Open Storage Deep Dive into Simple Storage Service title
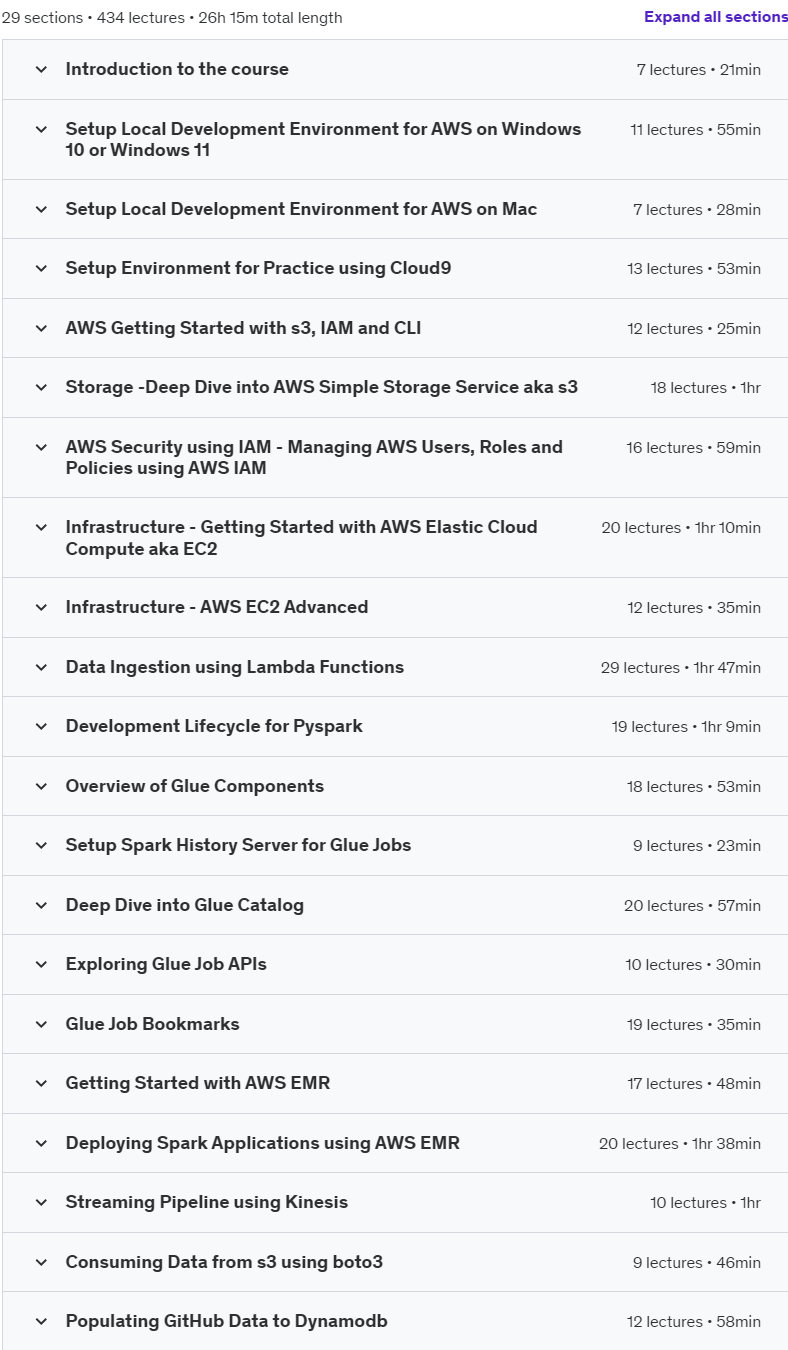This screenshot has width=788, height=1350. (322, 387)
